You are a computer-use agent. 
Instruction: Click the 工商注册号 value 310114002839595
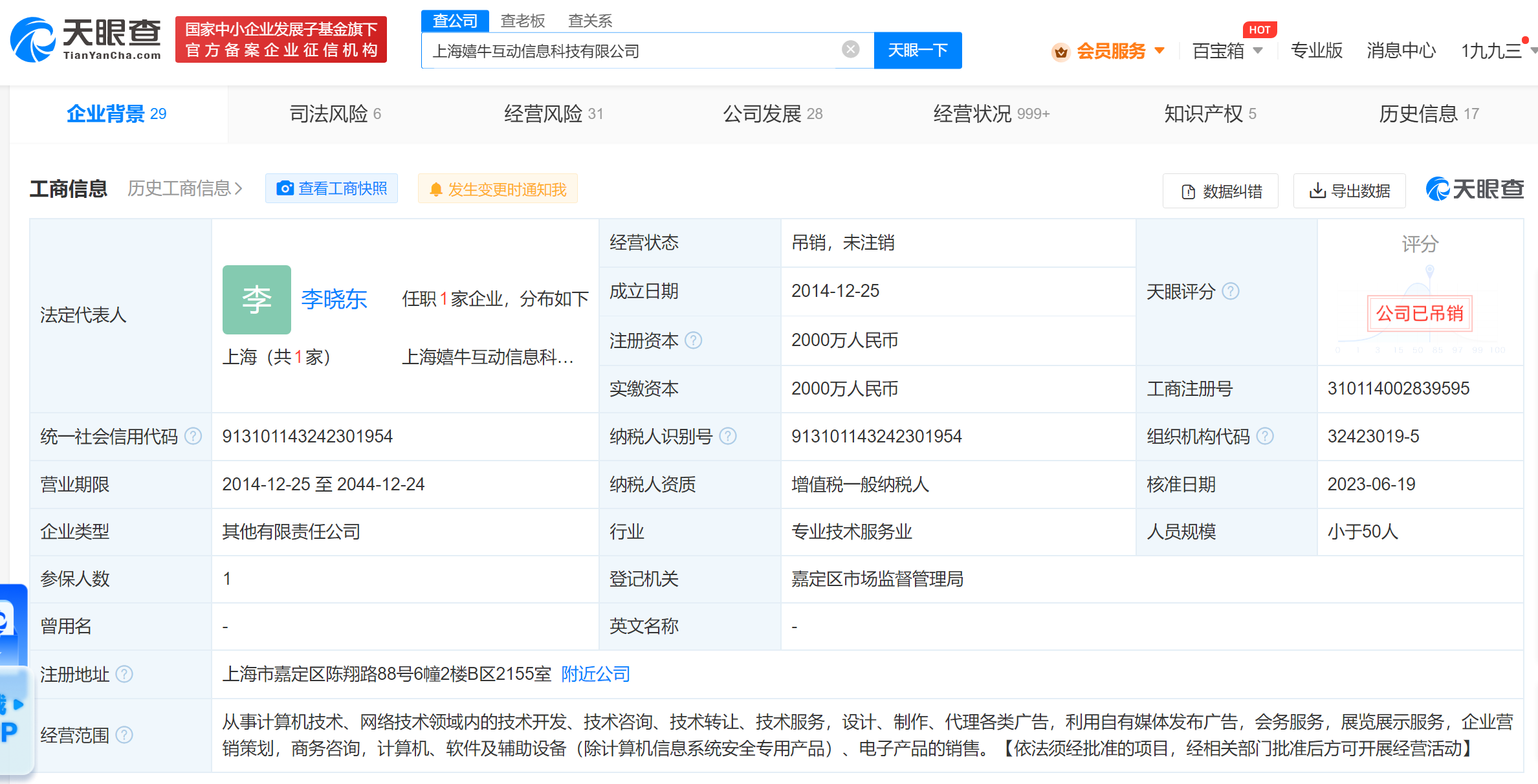point(1398,388)
